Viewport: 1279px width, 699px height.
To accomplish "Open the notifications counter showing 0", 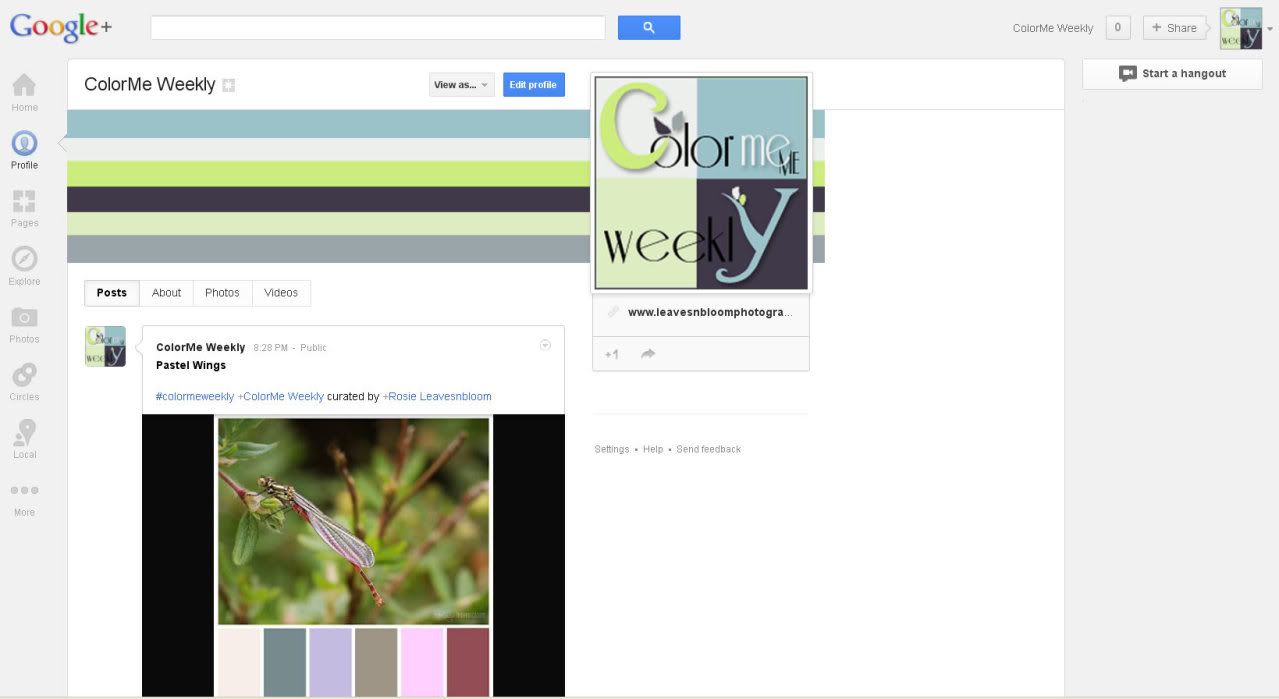I will pyautogui.click(x=1118, y=28).
